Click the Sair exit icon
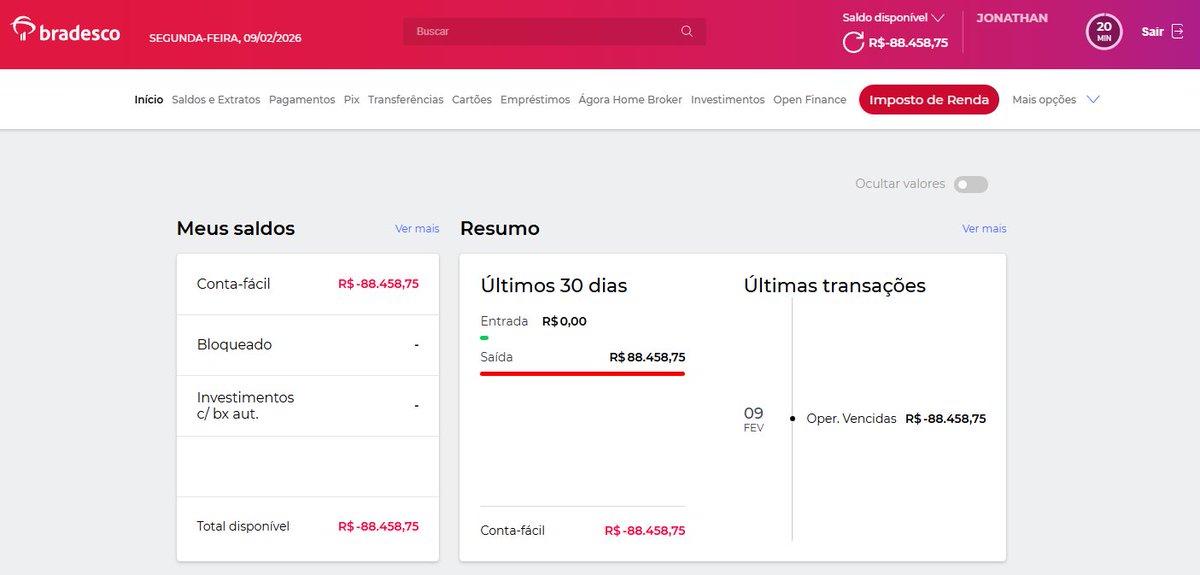Viewport: 1200px width, 575px height. pos(1177,31)
